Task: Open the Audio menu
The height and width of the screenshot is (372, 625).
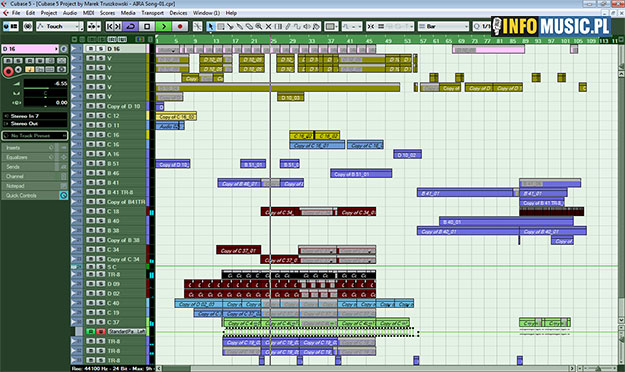Action: [x=70, y=13]
